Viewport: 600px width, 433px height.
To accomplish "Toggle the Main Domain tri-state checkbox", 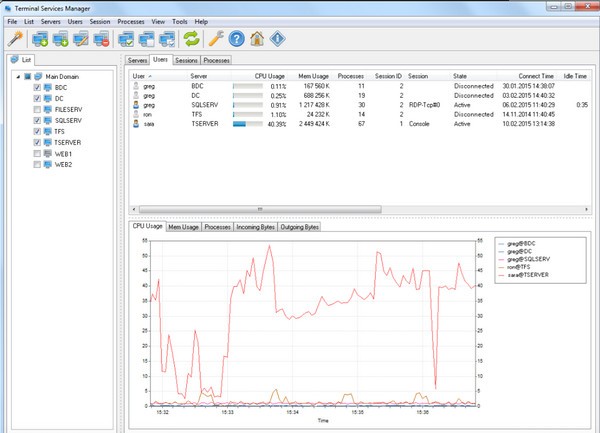I will [x=27, y=77].
